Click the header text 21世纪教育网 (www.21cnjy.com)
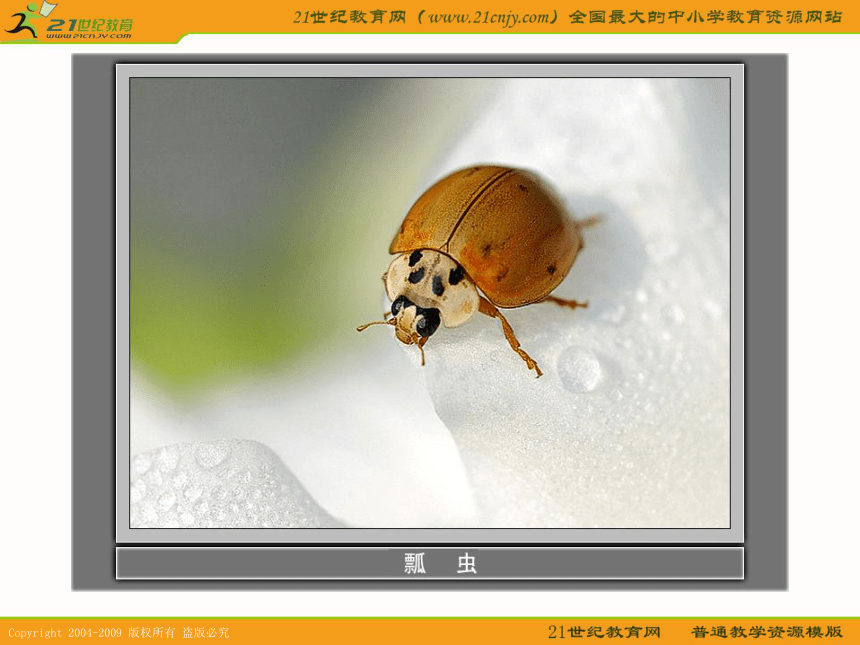 click(x=426, y=18)
